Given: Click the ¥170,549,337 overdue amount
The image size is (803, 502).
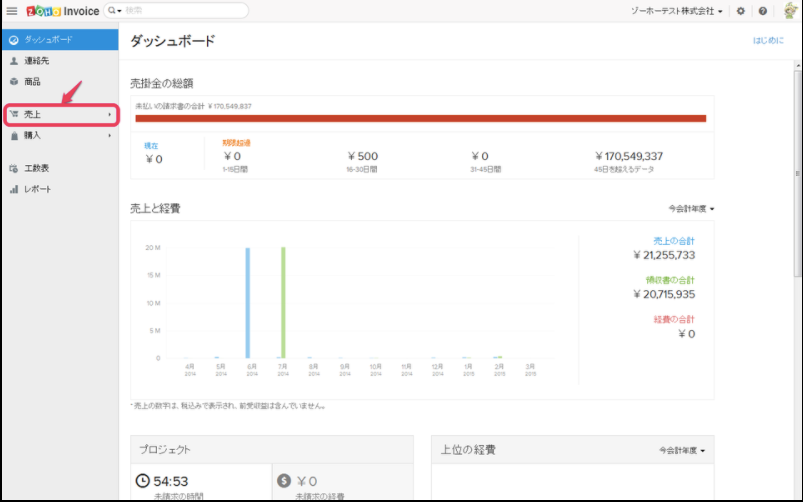Looking at the screenshot, I should (x=628, y=157).
